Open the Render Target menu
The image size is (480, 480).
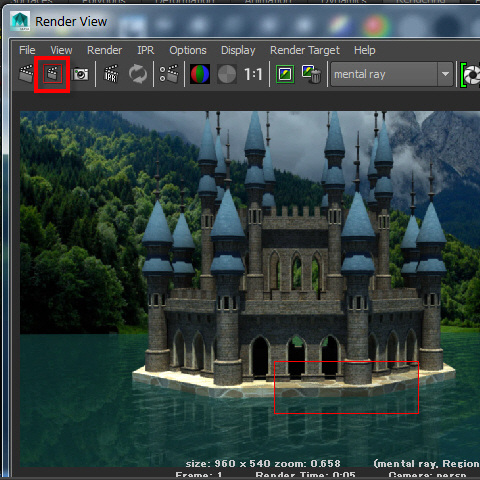pos(305,50)
